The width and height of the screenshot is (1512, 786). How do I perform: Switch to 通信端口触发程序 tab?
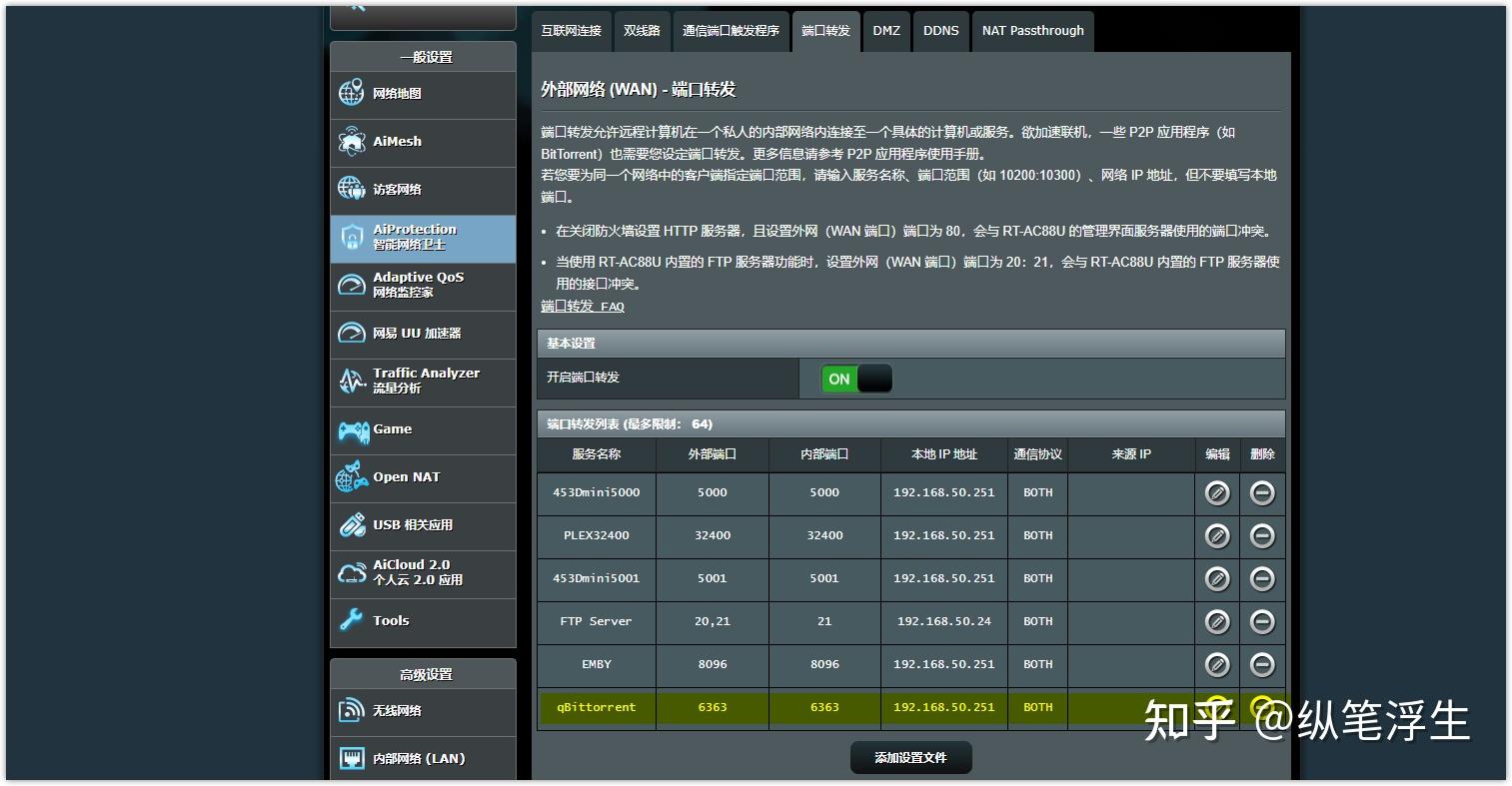[x=731, y=31]
